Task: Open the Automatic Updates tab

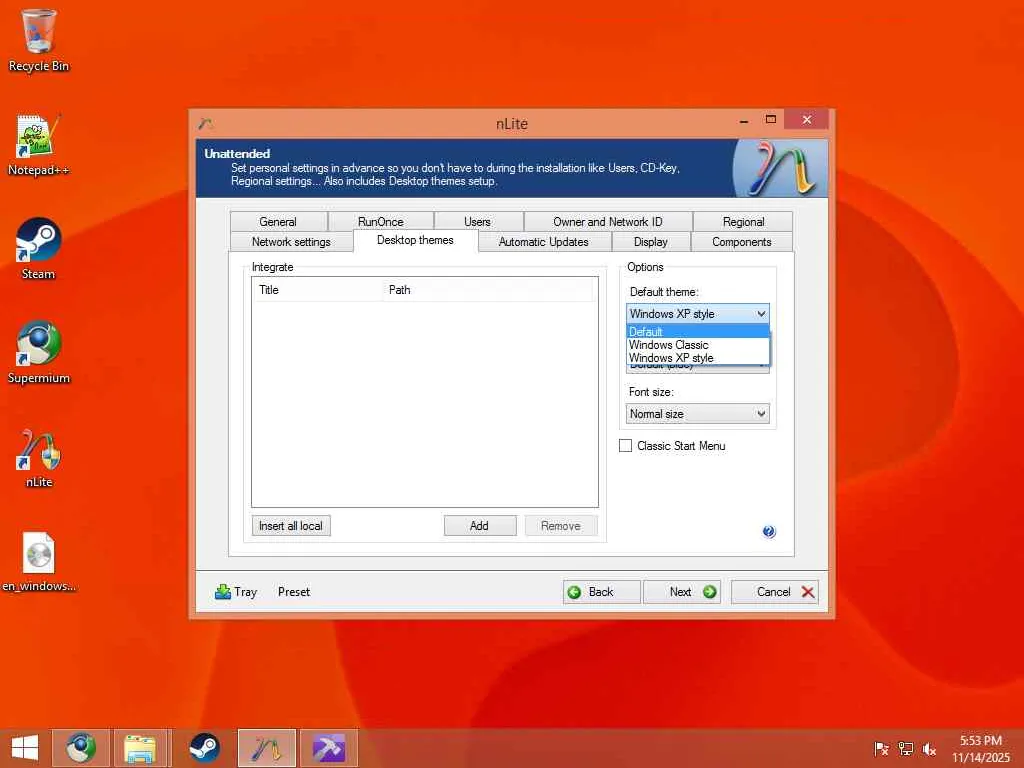Action: point(543,242)
